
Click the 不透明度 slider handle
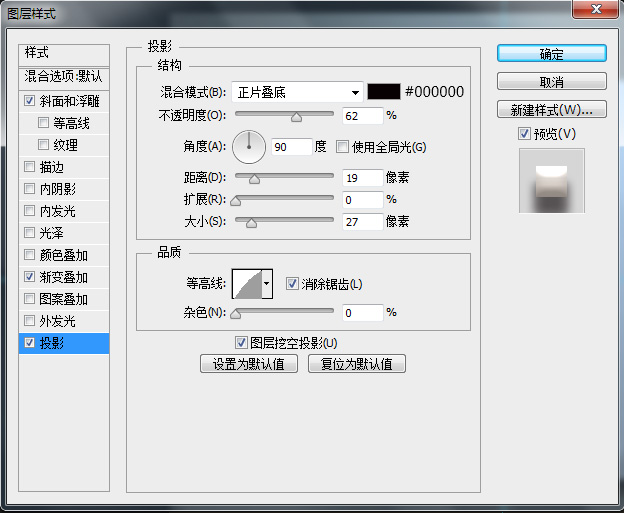(296, 117)
